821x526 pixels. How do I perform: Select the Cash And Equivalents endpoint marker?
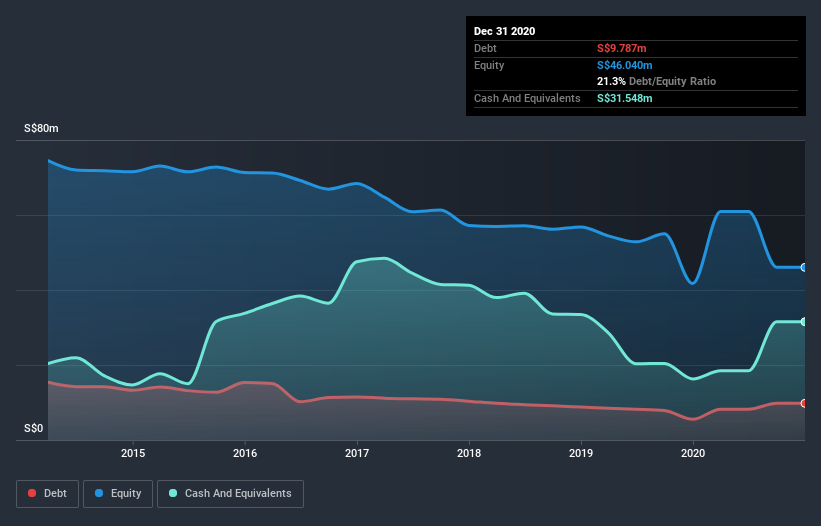804,321
